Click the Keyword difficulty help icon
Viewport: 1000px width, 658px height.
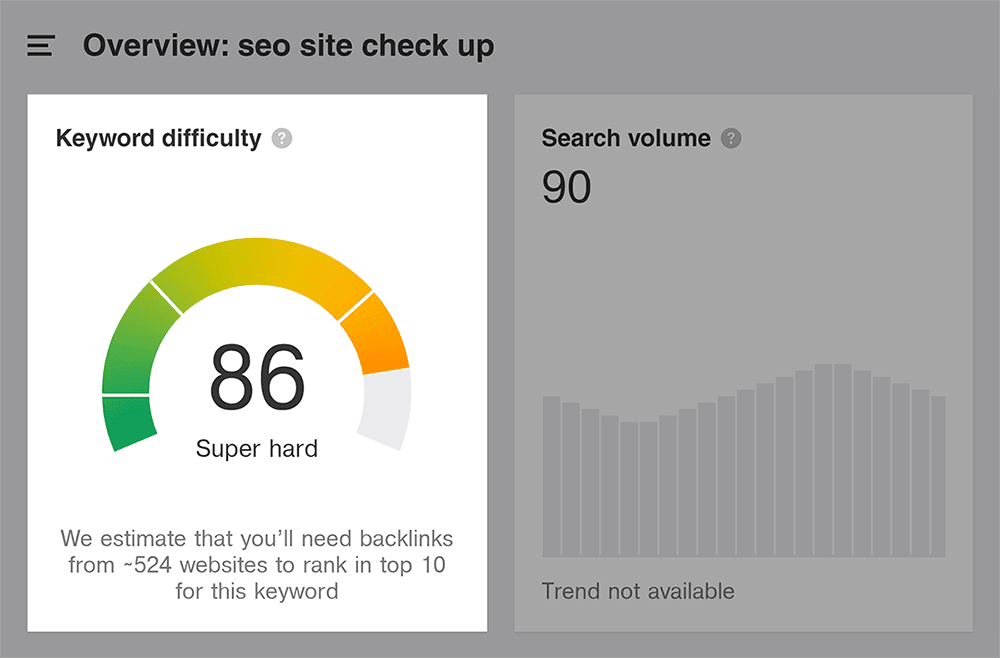pos(282,139)
